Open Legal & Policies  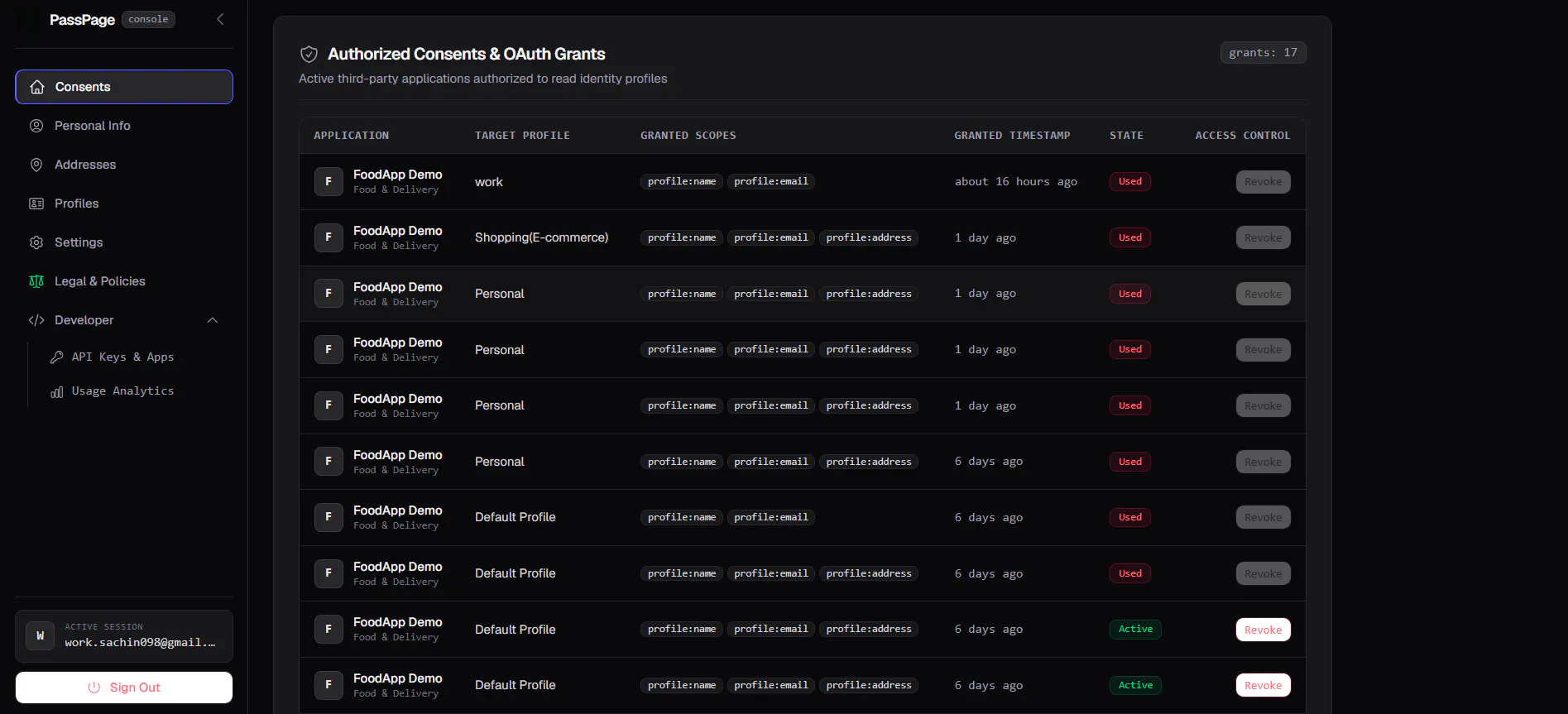[x=124, y=281]
